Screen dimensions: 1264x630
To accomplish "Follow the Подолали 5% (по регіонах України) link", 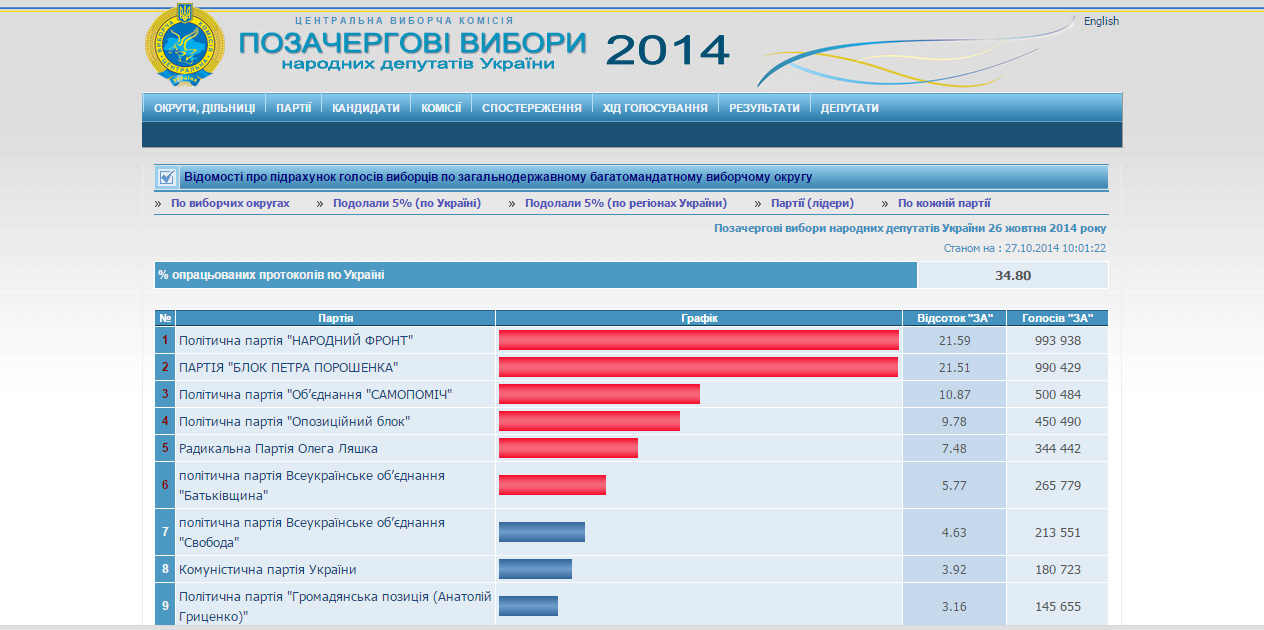I will (x=626, y=203).
